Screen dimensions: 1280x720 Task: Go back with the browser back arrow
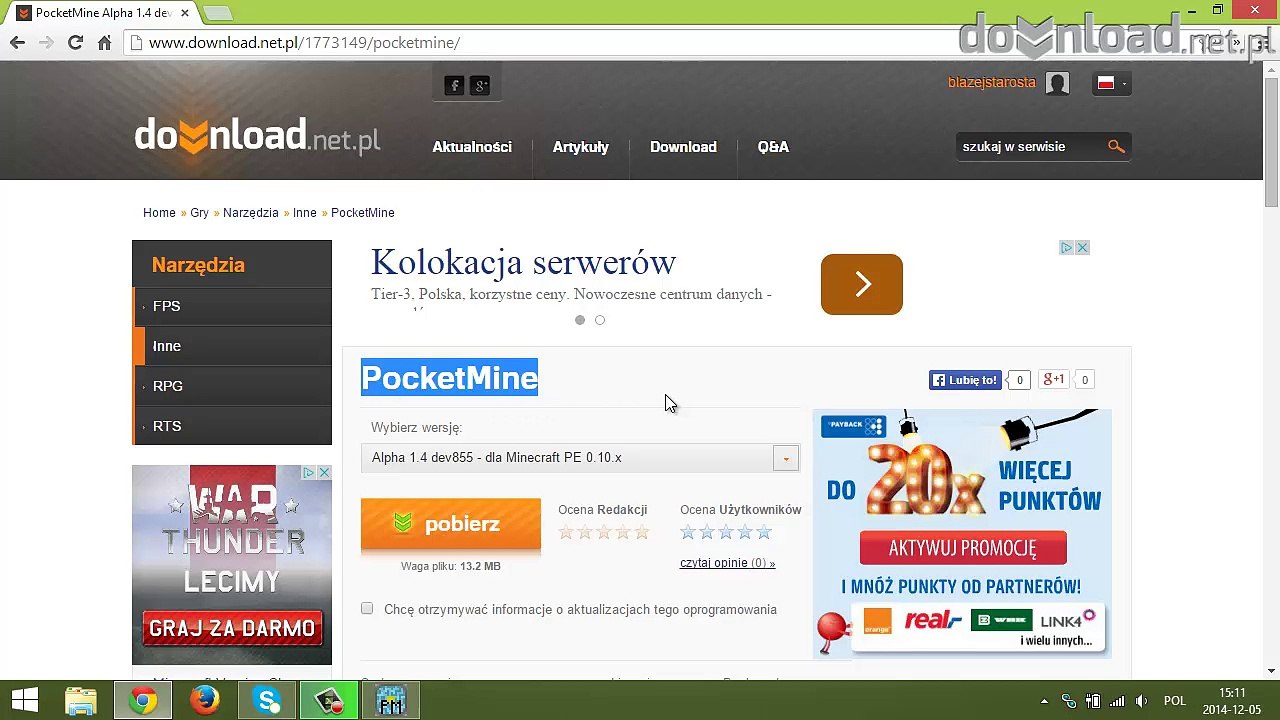(x=17, y=43)
